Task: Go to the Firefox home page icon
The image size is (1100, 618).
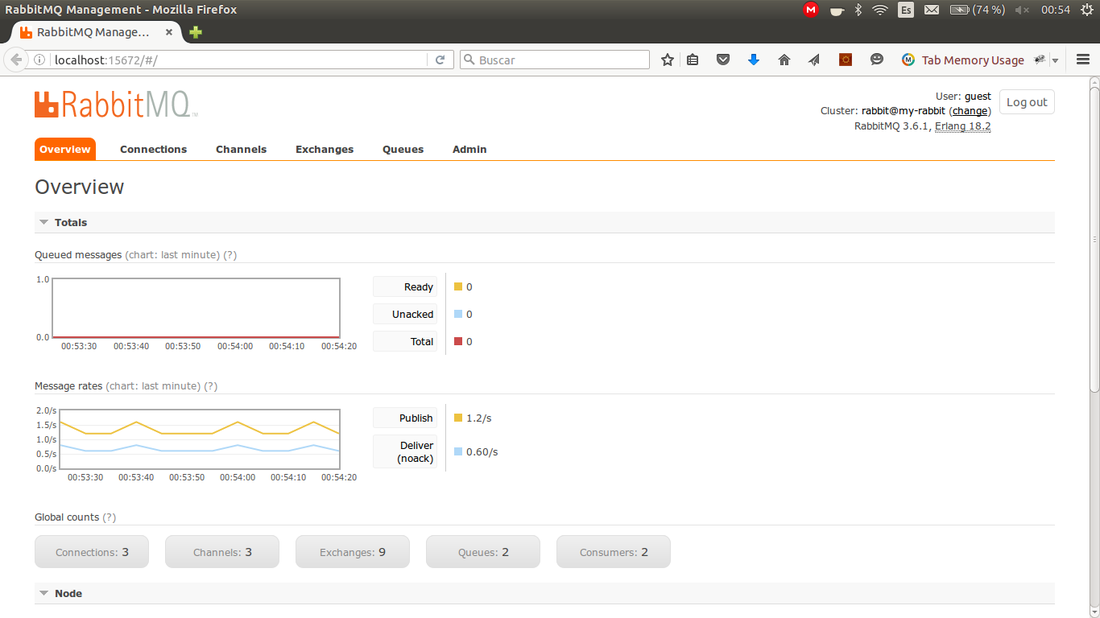Action: 784,60
